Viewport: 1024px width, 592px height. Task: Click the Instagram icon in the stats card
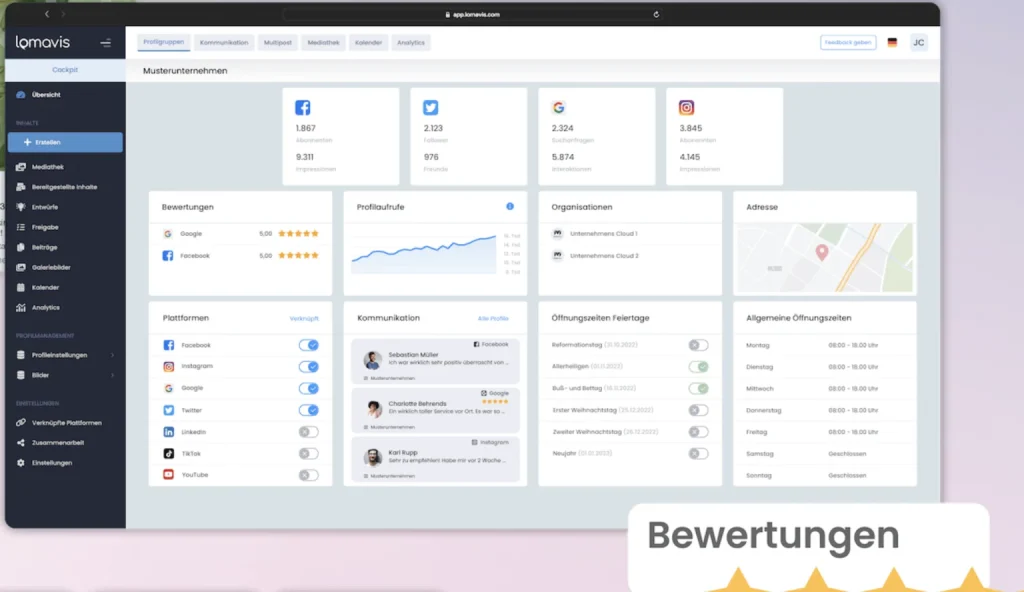(x=687, y=108)
